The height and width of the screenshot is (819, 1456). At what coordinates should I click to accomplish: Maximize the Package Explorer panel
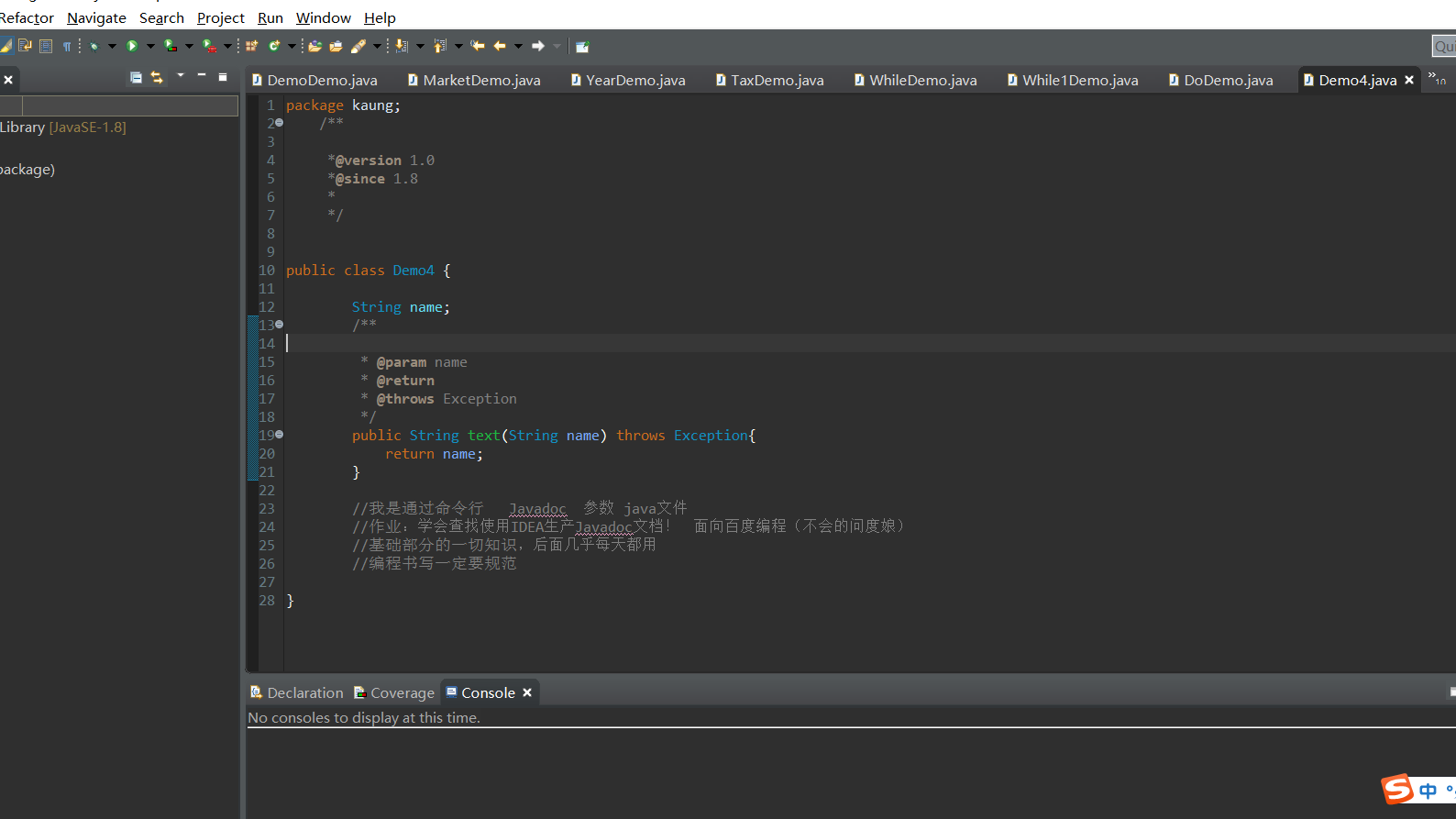(223, 77)
